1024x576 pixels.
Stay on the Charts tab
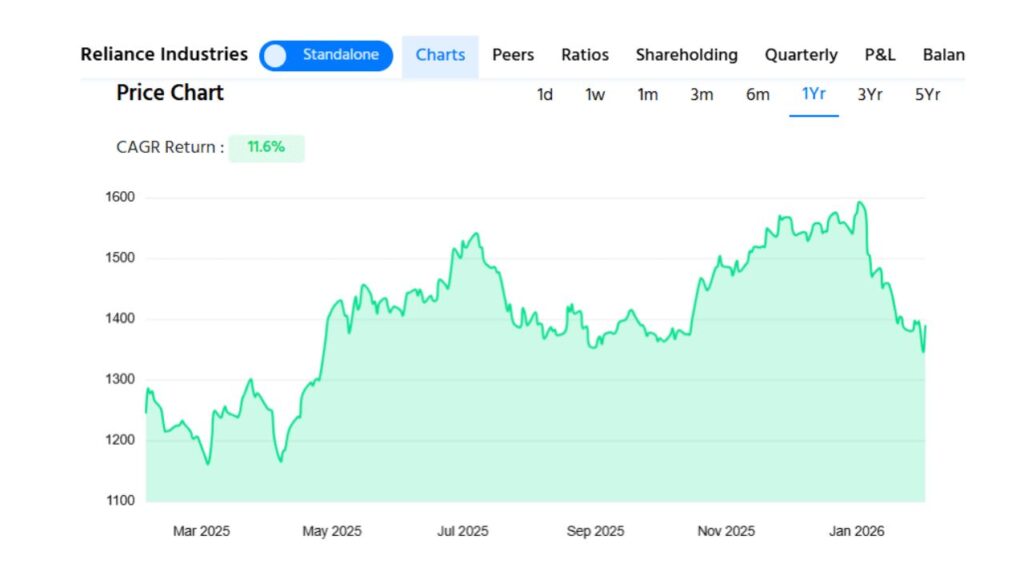tap(440, 55)
